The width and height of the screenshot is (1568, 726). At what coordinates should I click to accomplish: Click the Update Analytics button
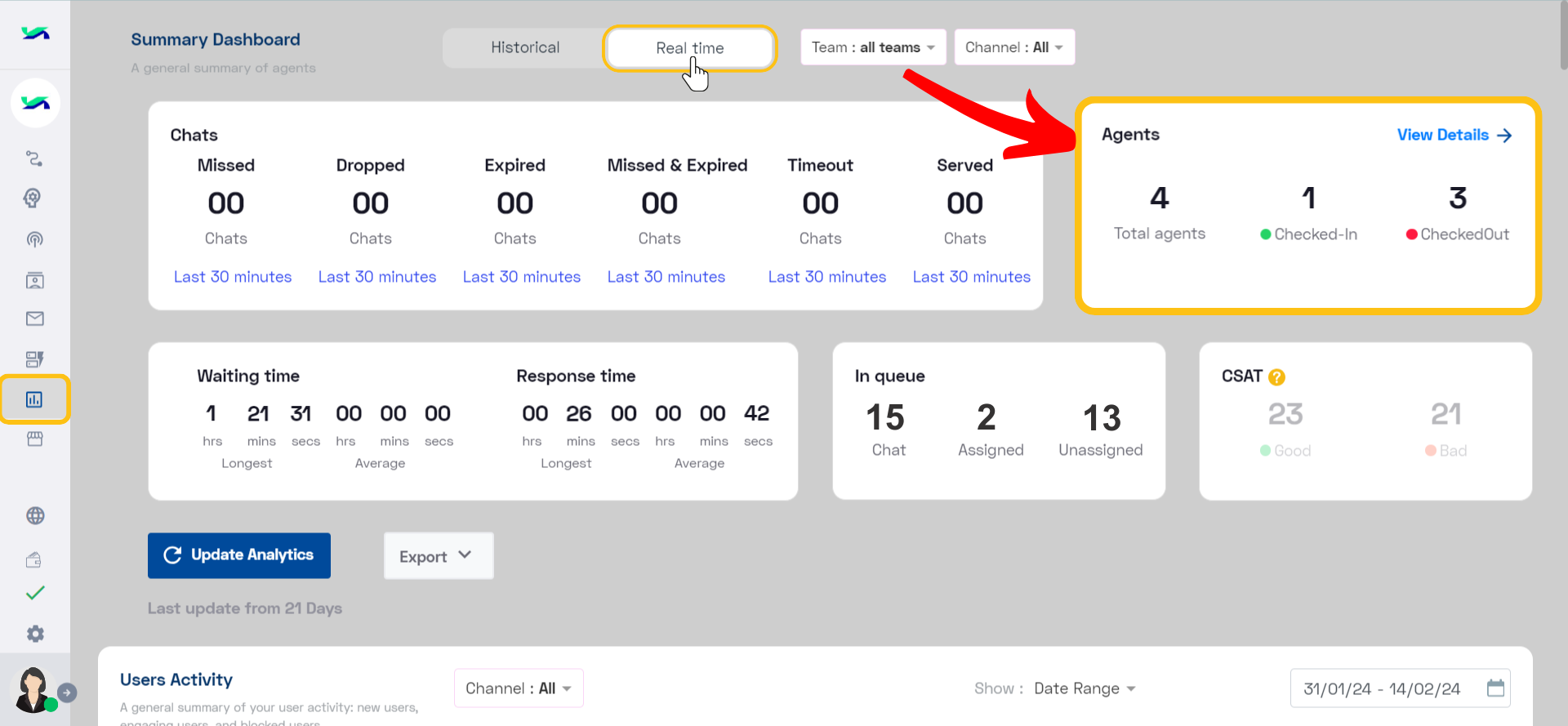pyautogui.click(x=239, y=555)
